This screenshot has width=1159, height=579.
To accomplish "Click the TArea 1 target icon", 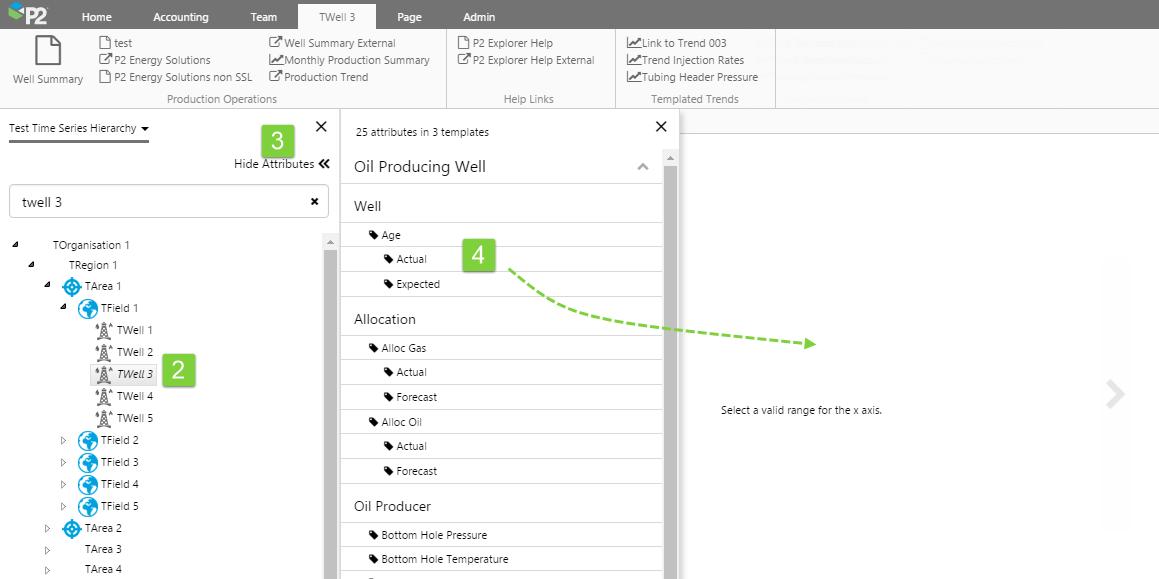I will 72,286.
